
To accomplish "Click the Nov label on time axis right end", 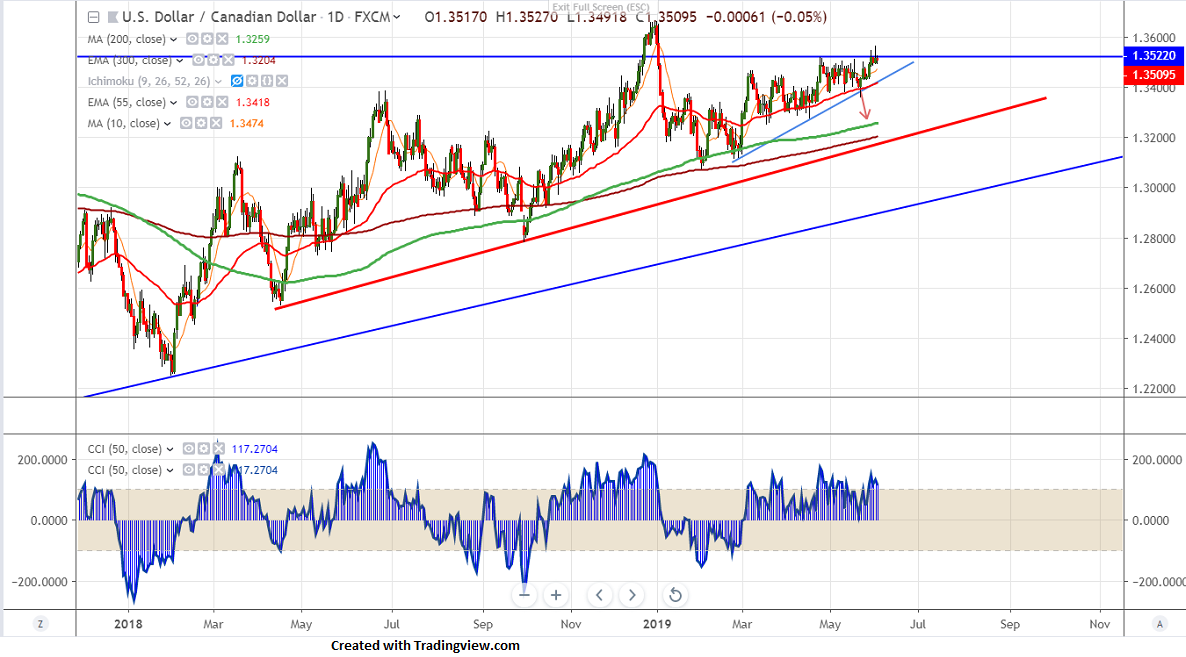I will click(1099, 624).
